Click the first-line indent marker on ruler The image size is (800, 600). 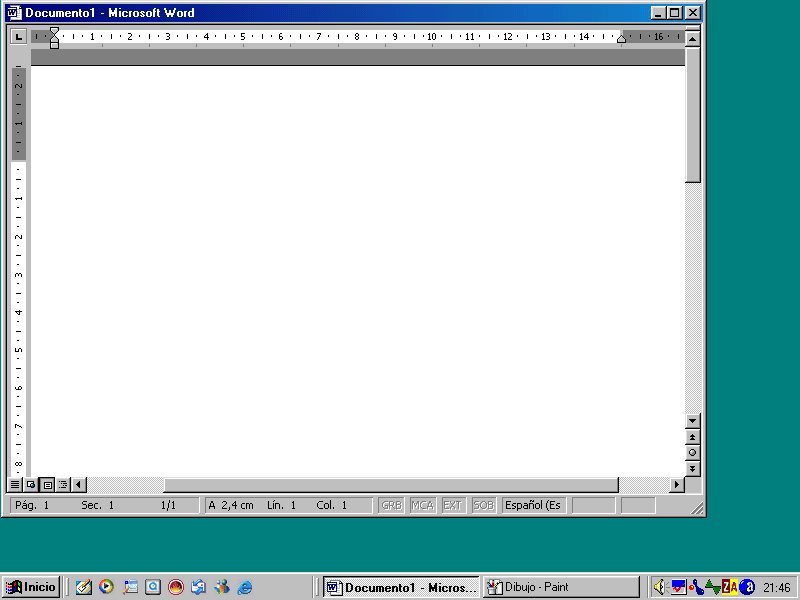point(54,32)
